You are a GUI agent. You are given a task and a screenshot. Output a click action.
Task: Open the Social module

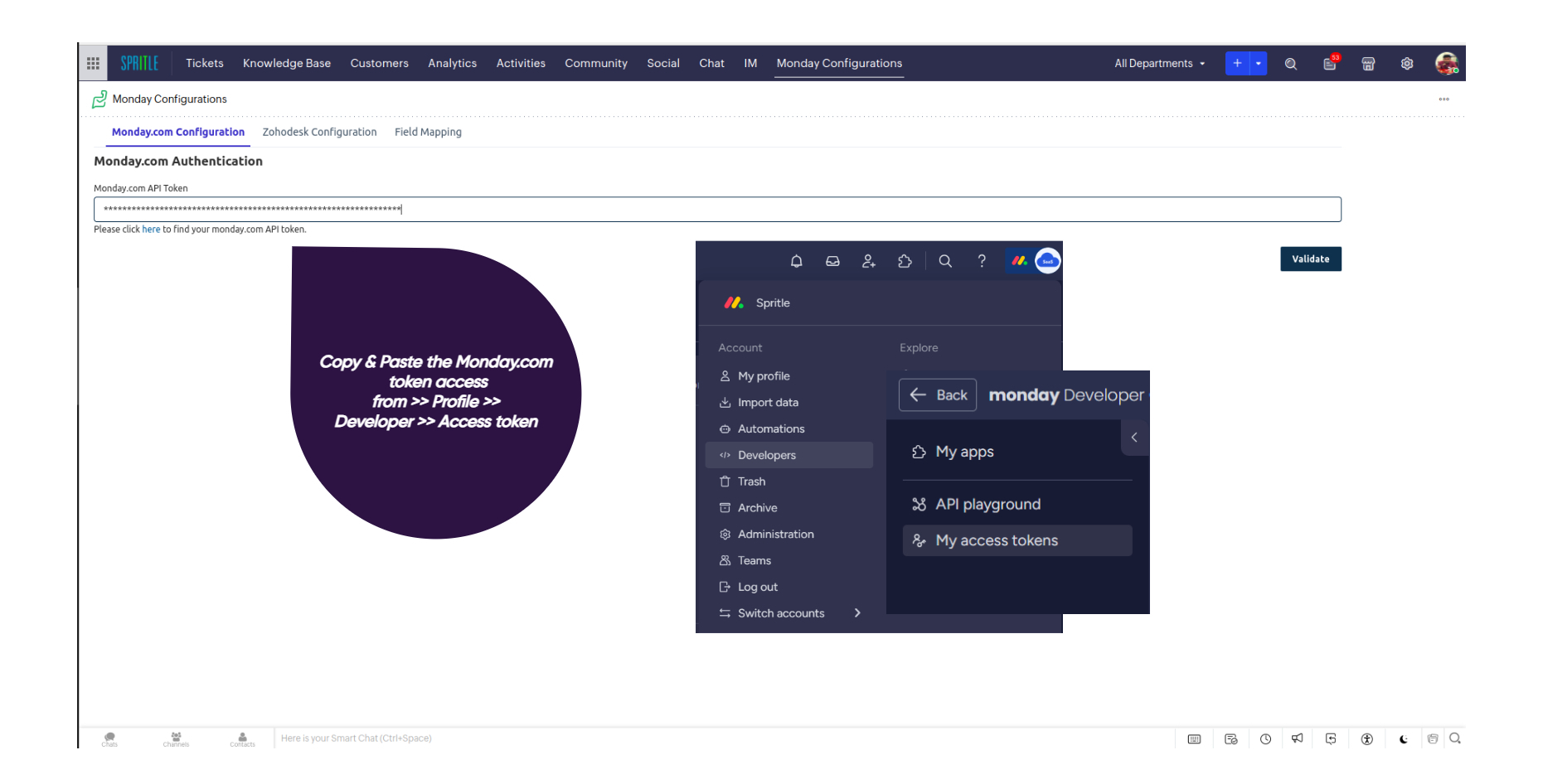(x=663, y=63)
